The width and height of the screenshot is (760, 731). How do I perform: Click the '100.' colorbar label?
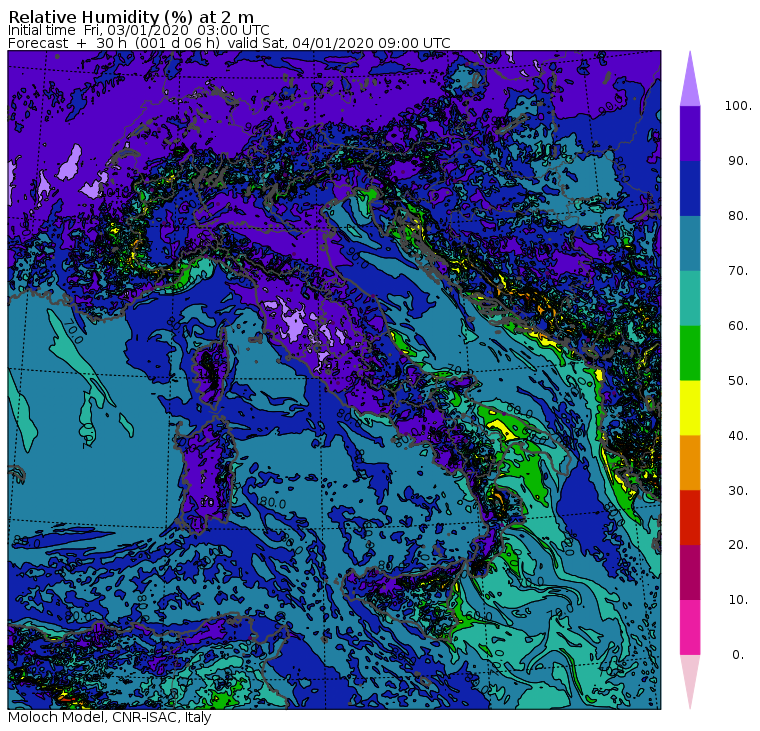point(738,106)
